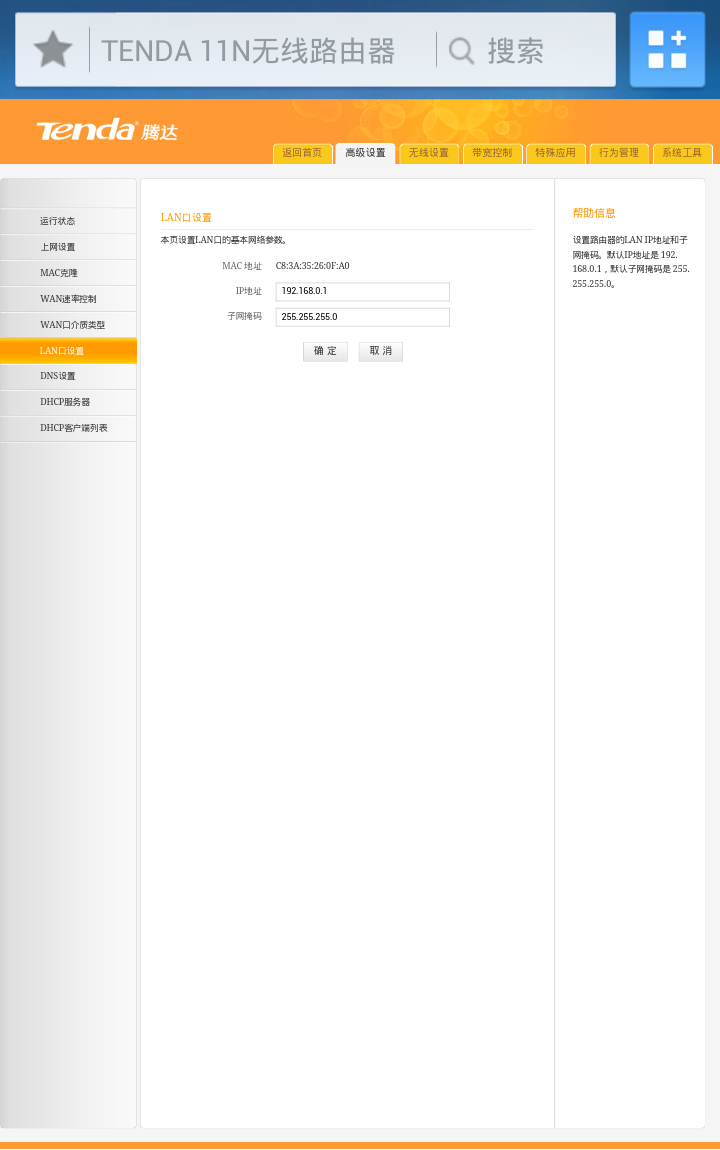Click the MAC address value C8:3A:35:26:0F:A0
Viewport: 720px width, 1150px height.
pyautogui.click(x=312, y=265)
